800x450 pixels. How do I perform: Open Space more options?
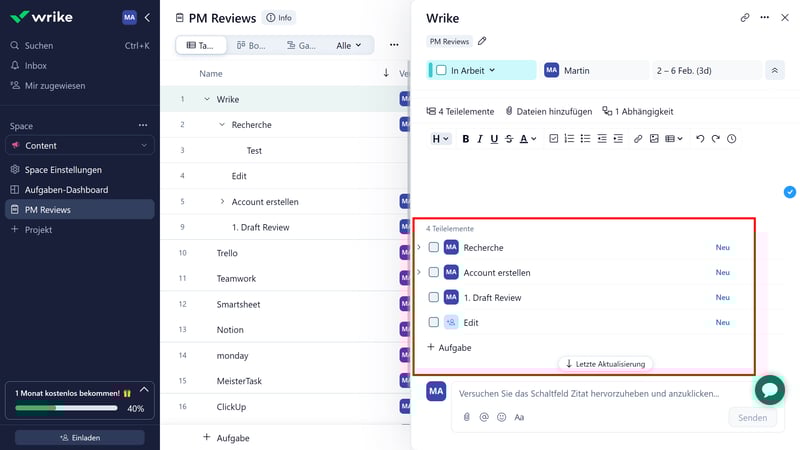[143, 126]
